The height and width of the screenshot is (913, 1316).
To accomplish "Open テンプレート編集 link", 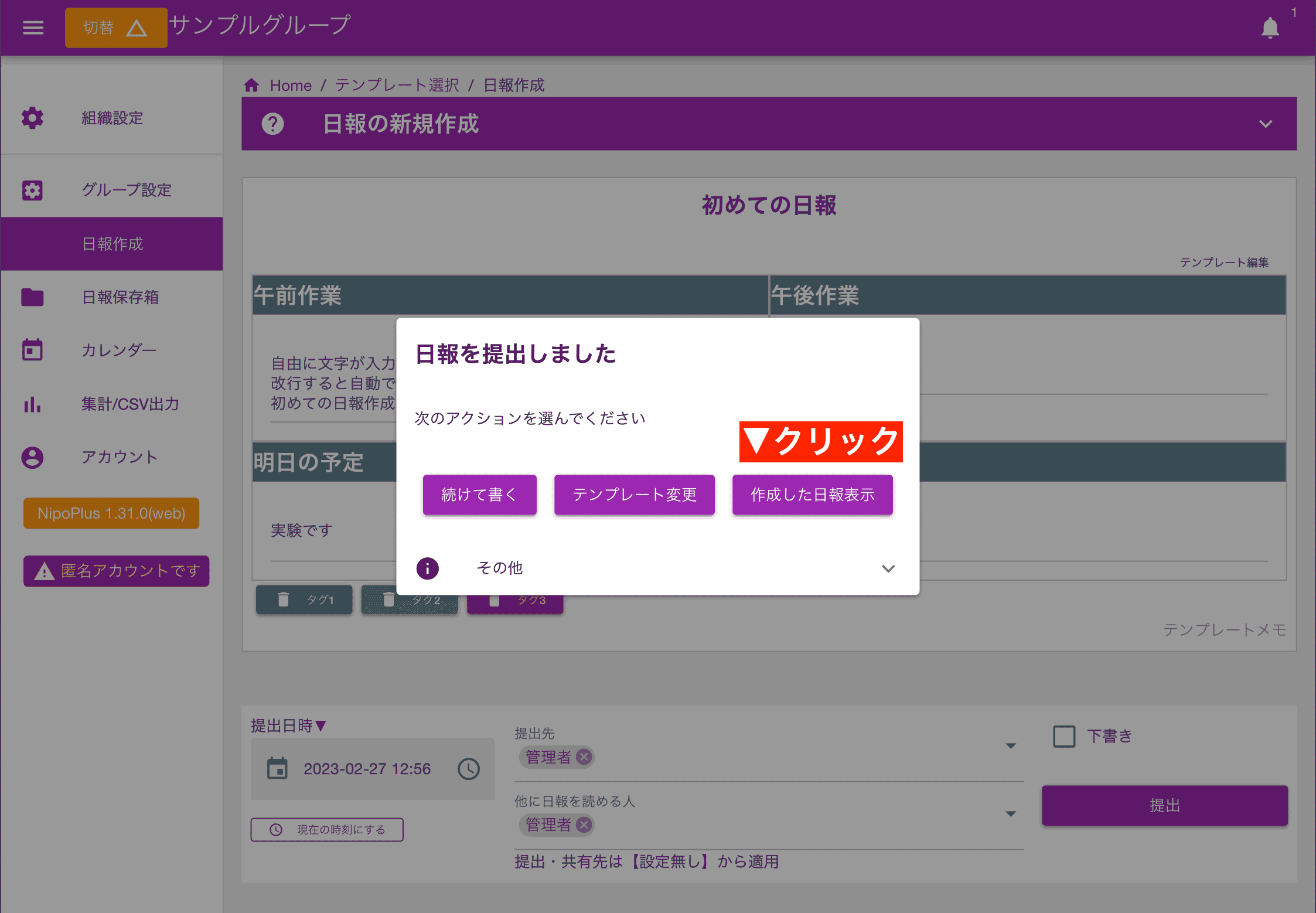I will (x=1224, y=263).
